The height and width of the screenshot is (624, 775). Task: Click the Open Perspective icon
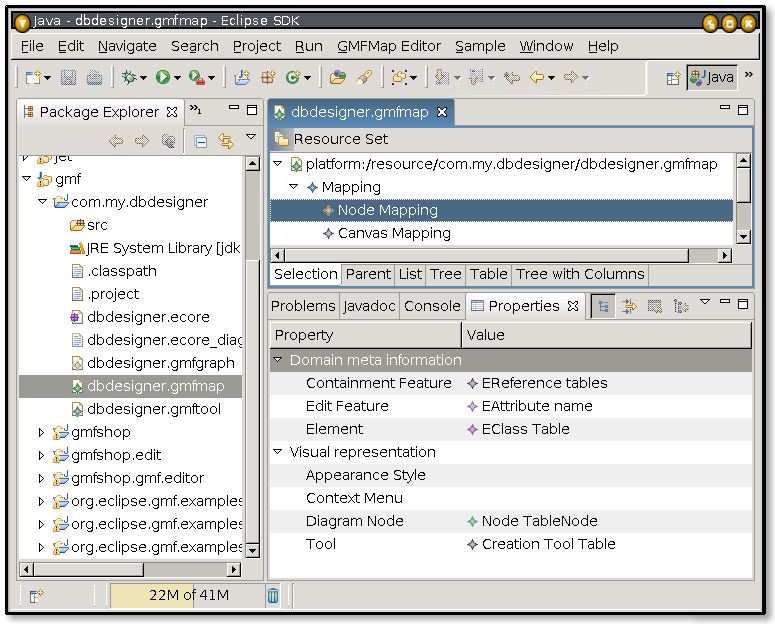coord(673,78)
